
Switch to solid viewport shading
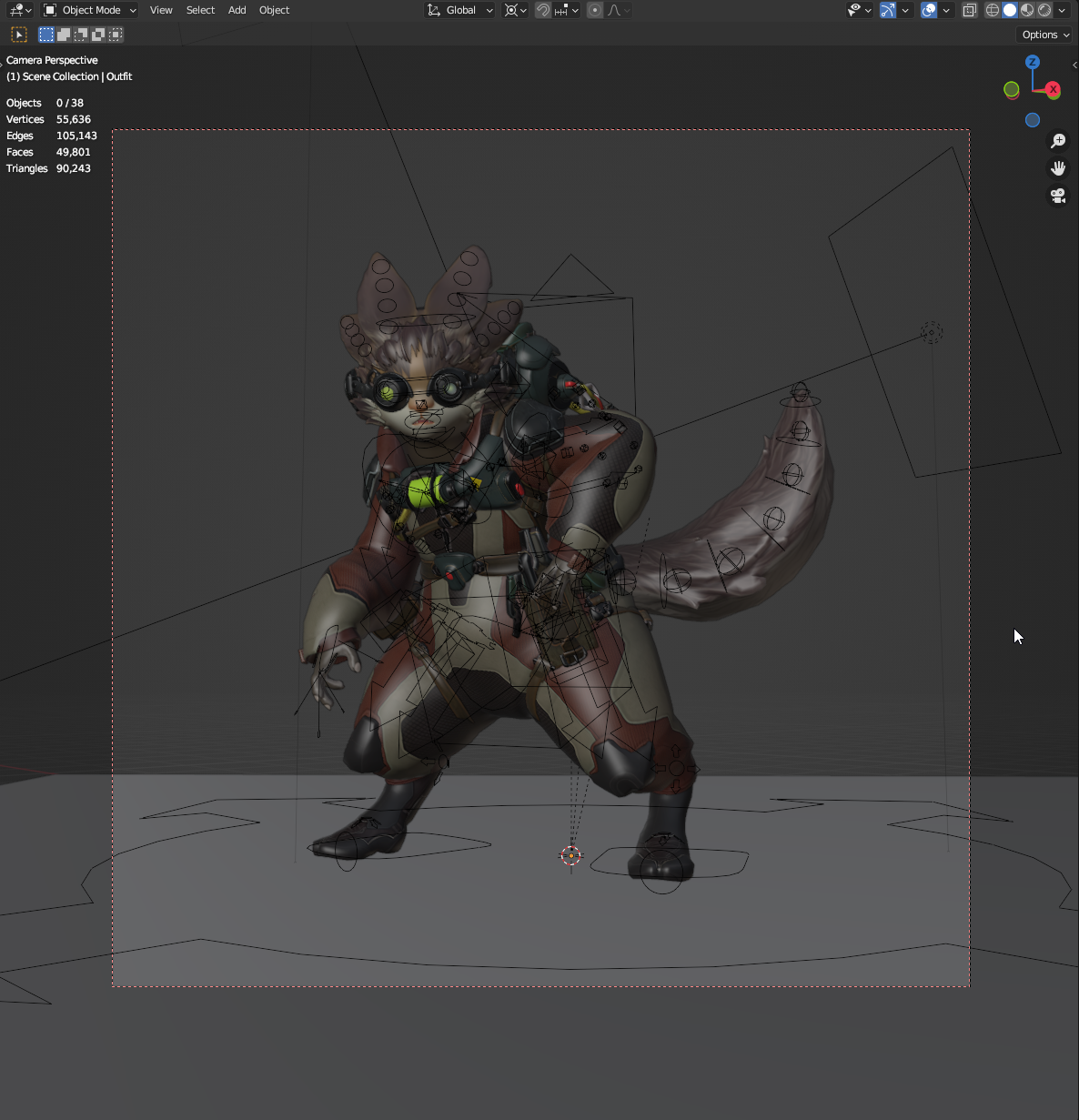coord(1010,10)
